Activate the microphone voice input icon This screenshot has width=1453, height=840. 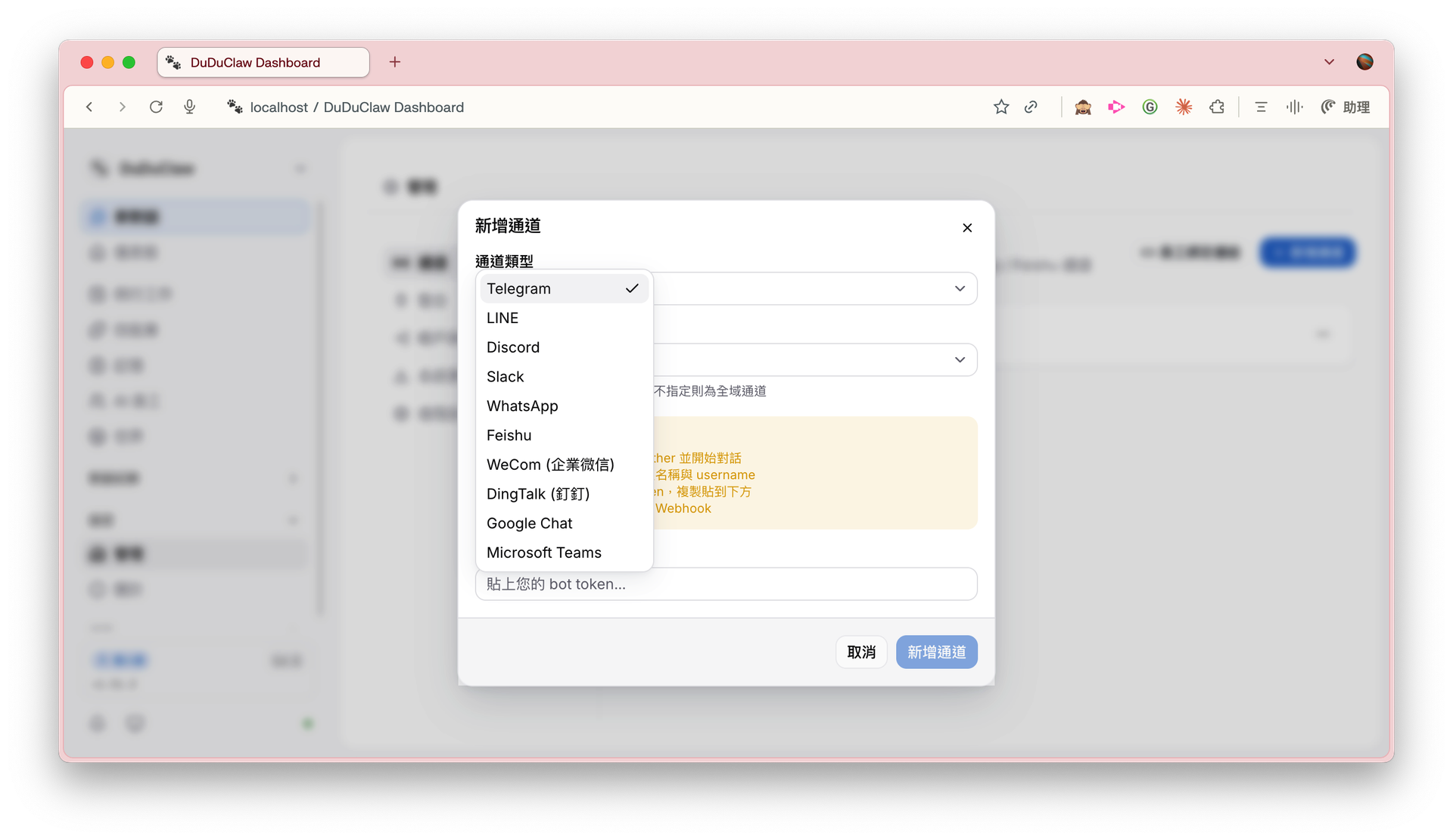190,107
